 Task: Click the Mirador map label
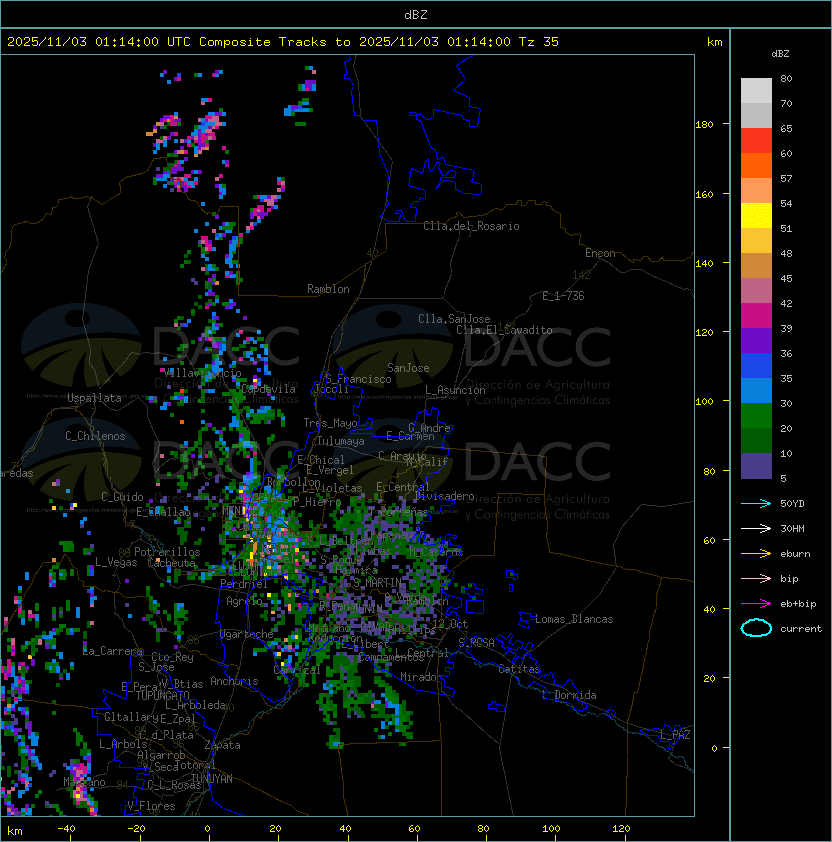click(422, 677)
